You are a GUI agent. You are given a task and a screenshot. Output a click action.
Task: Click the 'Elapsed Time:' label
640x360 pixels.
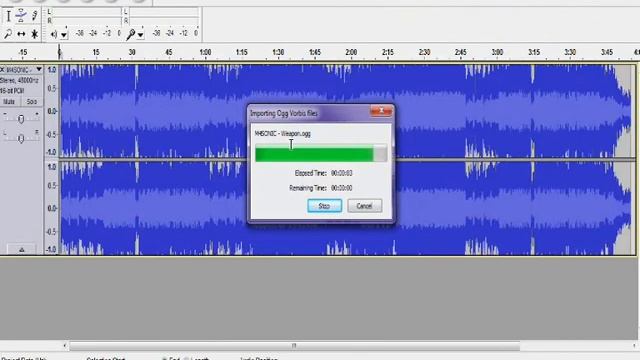tap(311, 173)
